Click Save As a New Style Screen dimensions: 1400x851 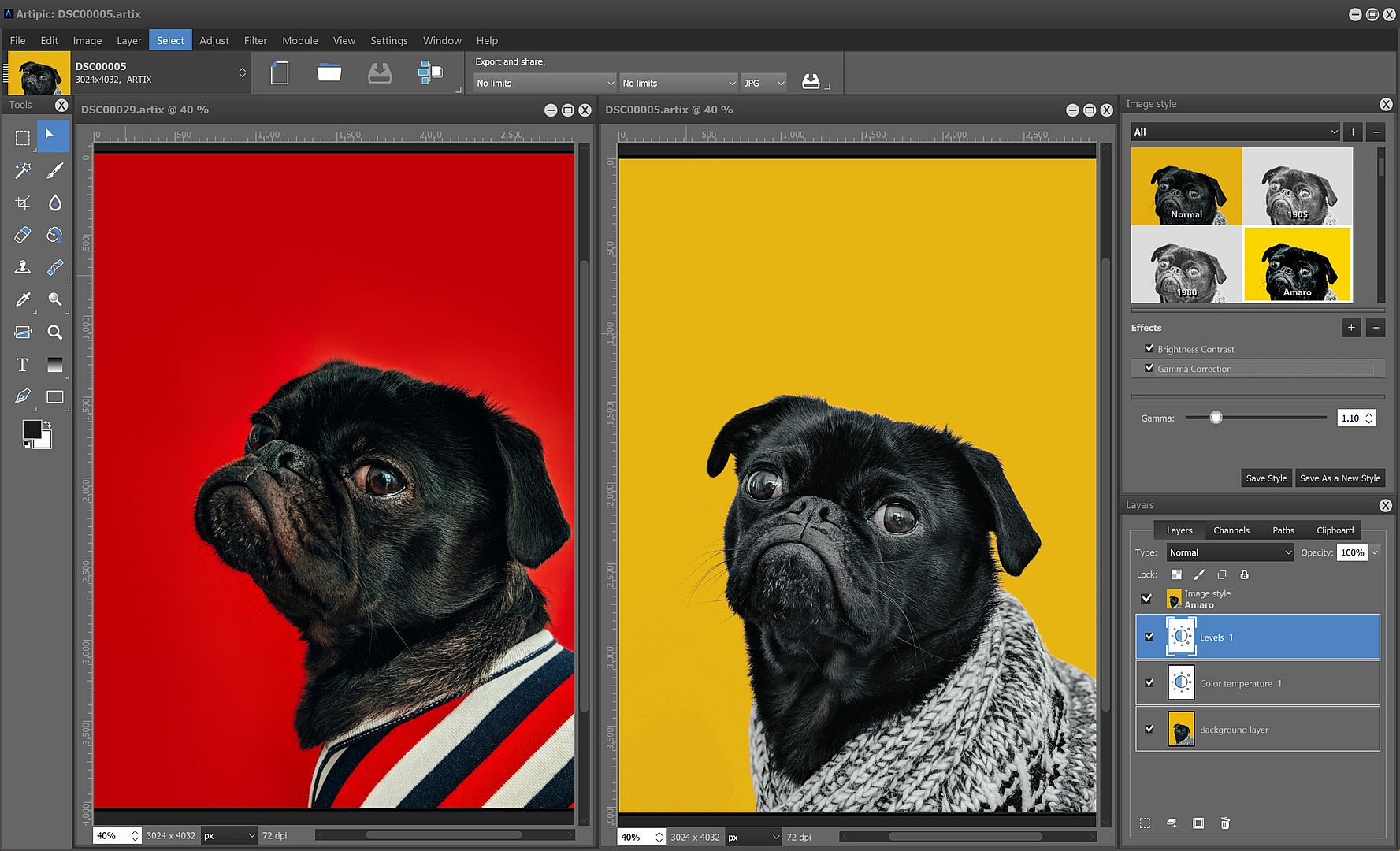(1339, 478)
